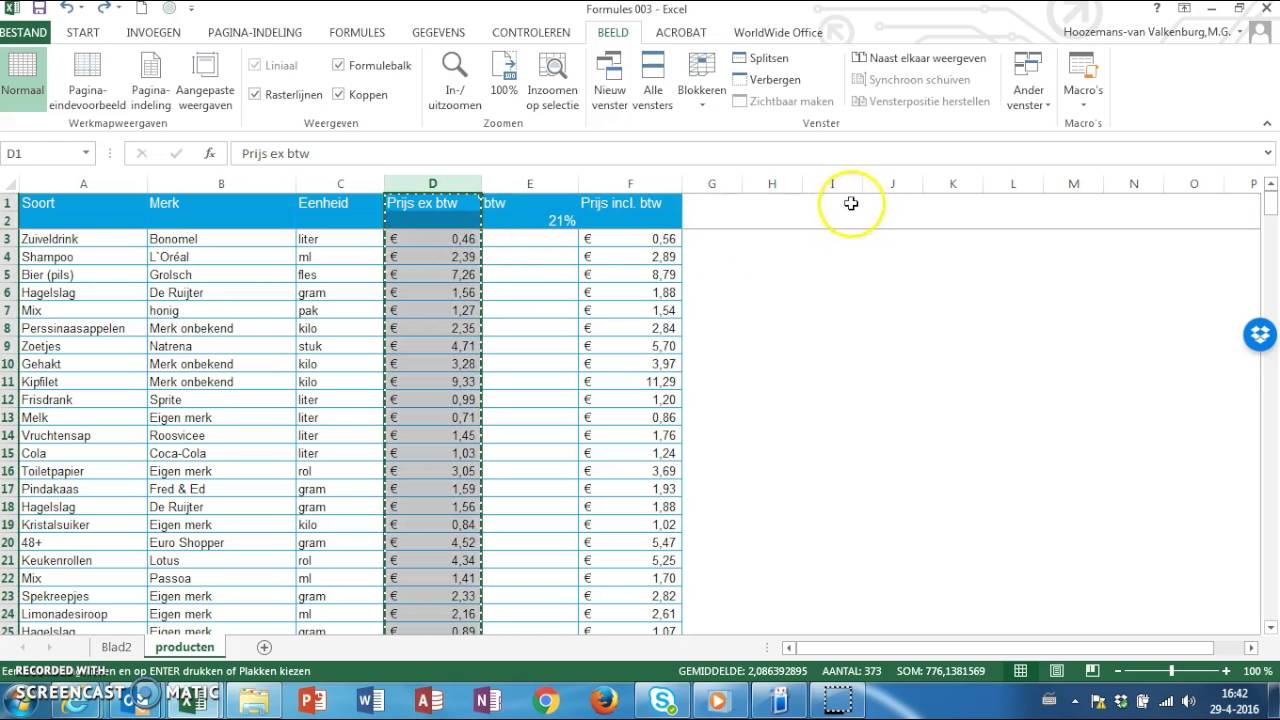Open the undo history dropdown arrow

tap(84, 9)
